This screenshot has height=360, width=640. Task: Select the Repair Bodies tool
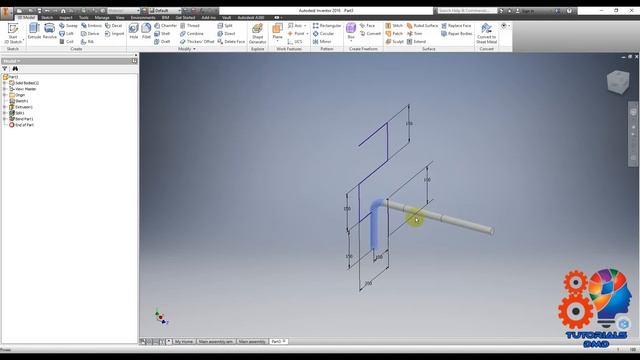coord(457,33)
